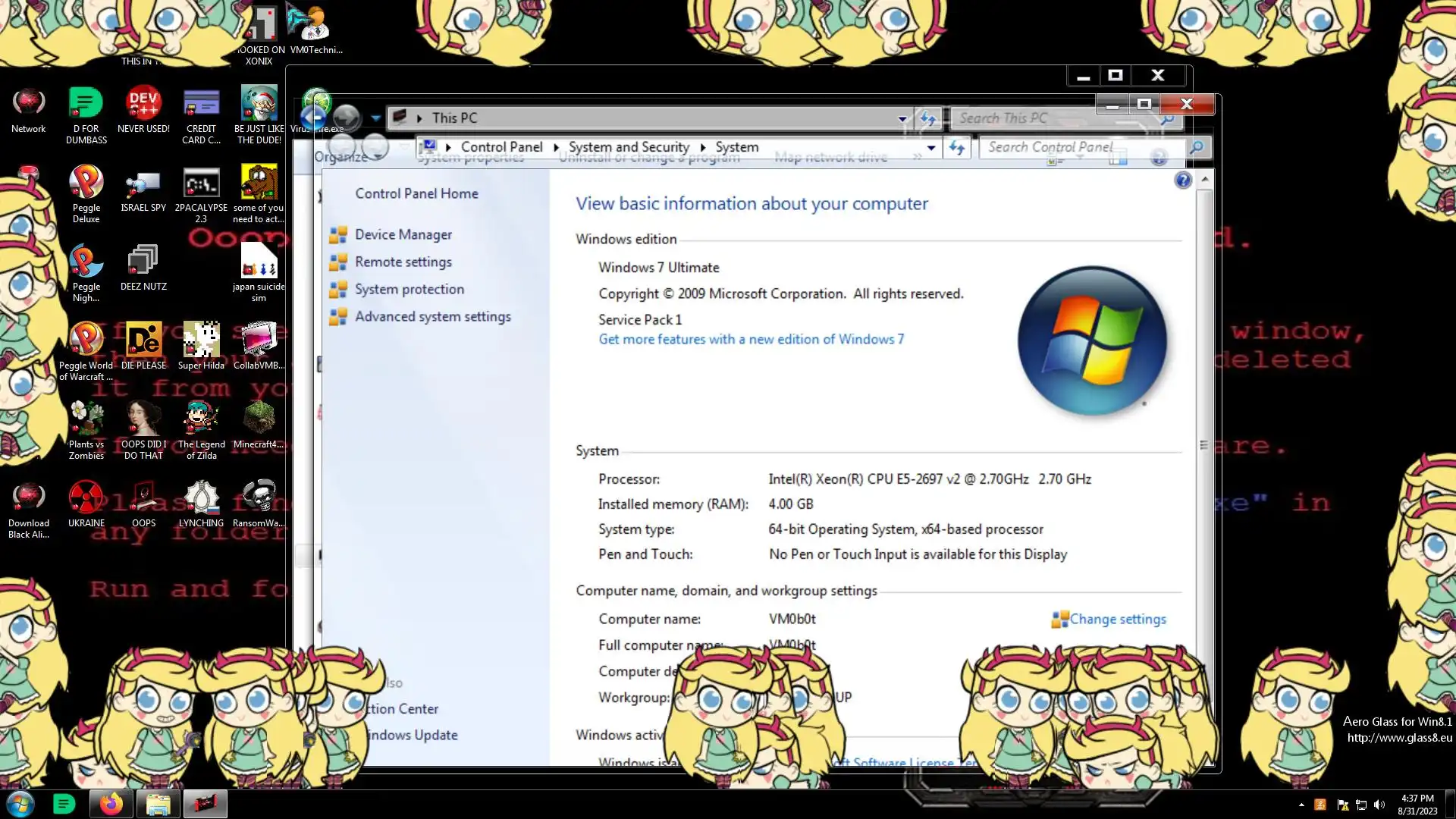Click System and Security in the breadcrumb
Viewport: 1456px width, 819px height.
[x=629, y=147]
